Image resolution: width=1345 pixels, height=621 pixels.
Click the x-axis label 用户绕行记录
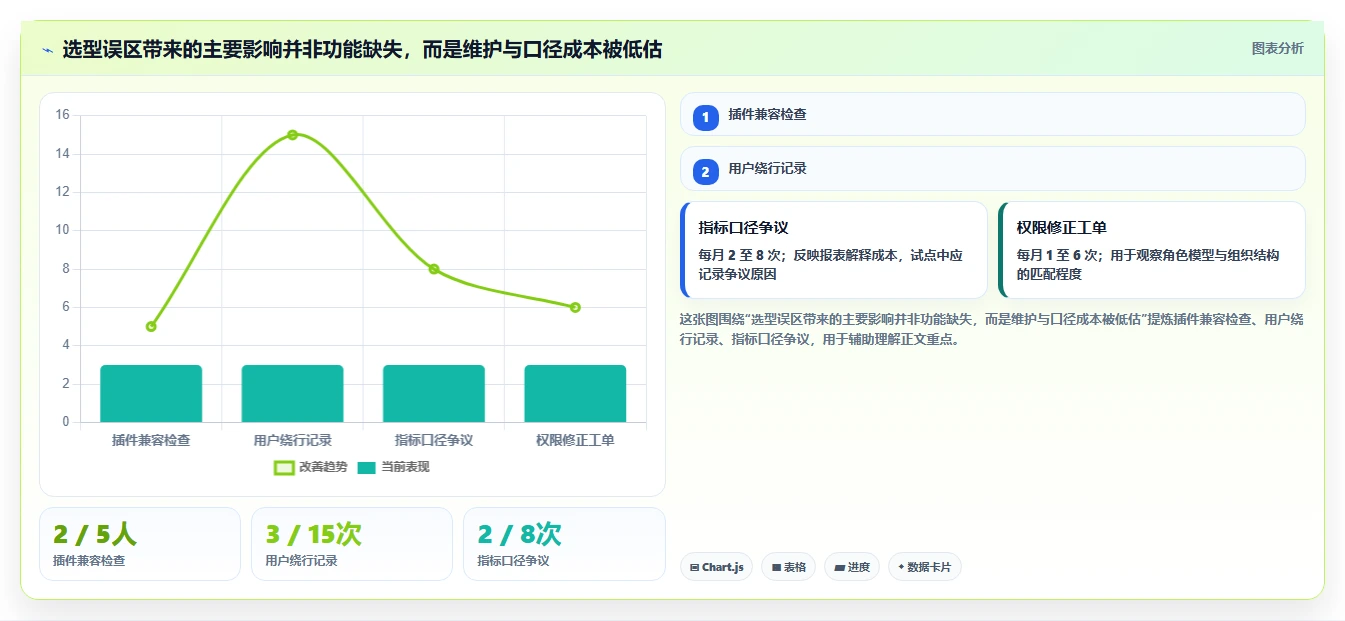[x=292, y=440]
